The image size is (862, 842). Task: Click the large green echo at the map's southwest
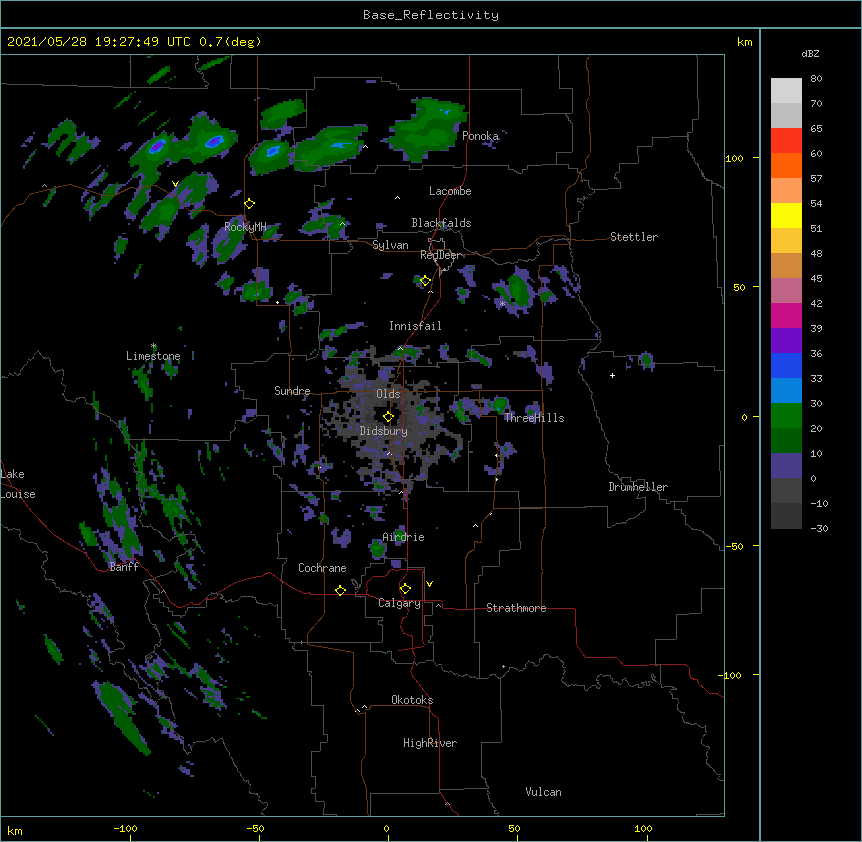(123, 716)
